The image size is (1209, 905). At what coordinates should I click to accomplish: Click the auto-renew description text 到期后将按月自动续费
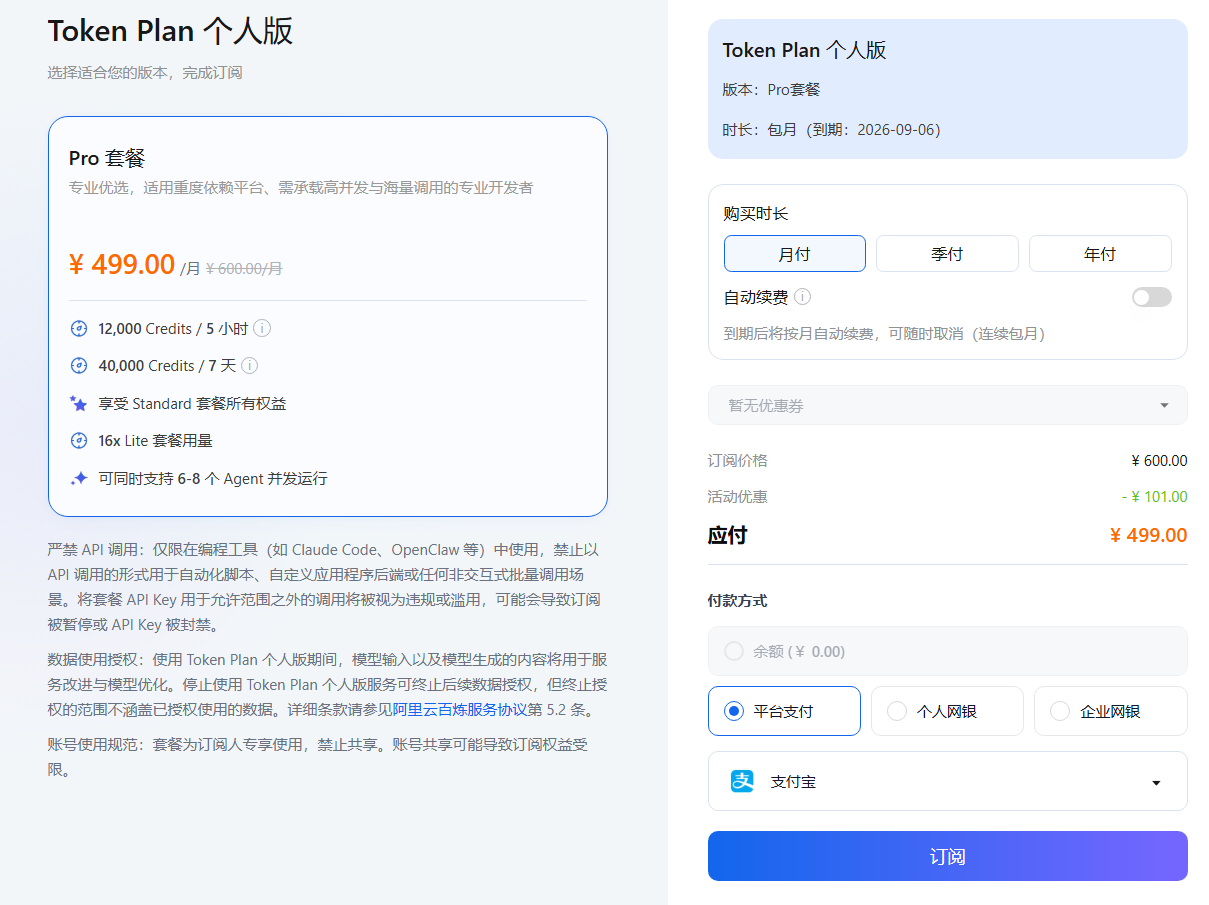[x=884, y=334]
